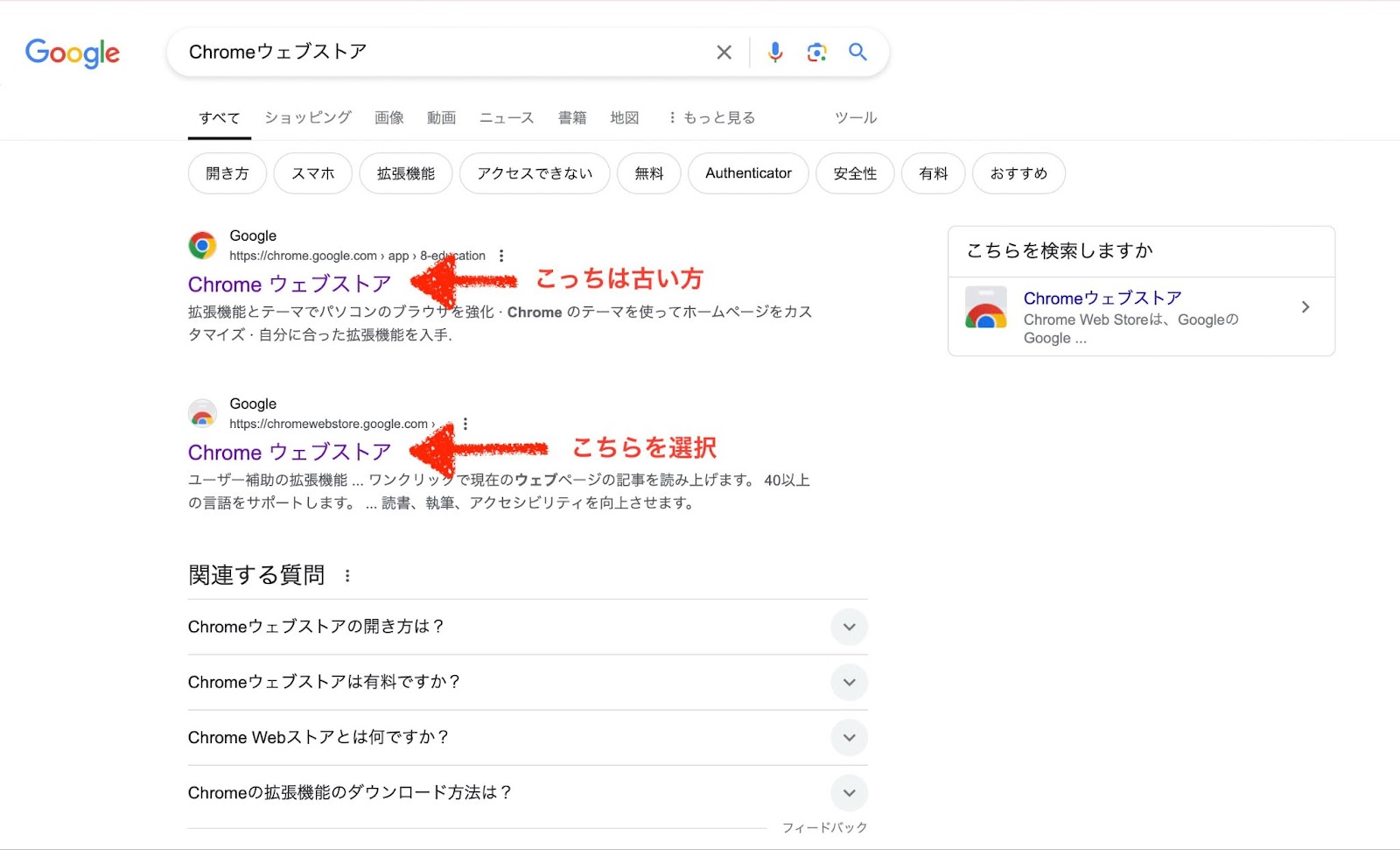The height and width of the screenshot is (850, 1400).
Task: Pick the 無料 filter chip
Action: pyautogui.click(x=649, y=173)
